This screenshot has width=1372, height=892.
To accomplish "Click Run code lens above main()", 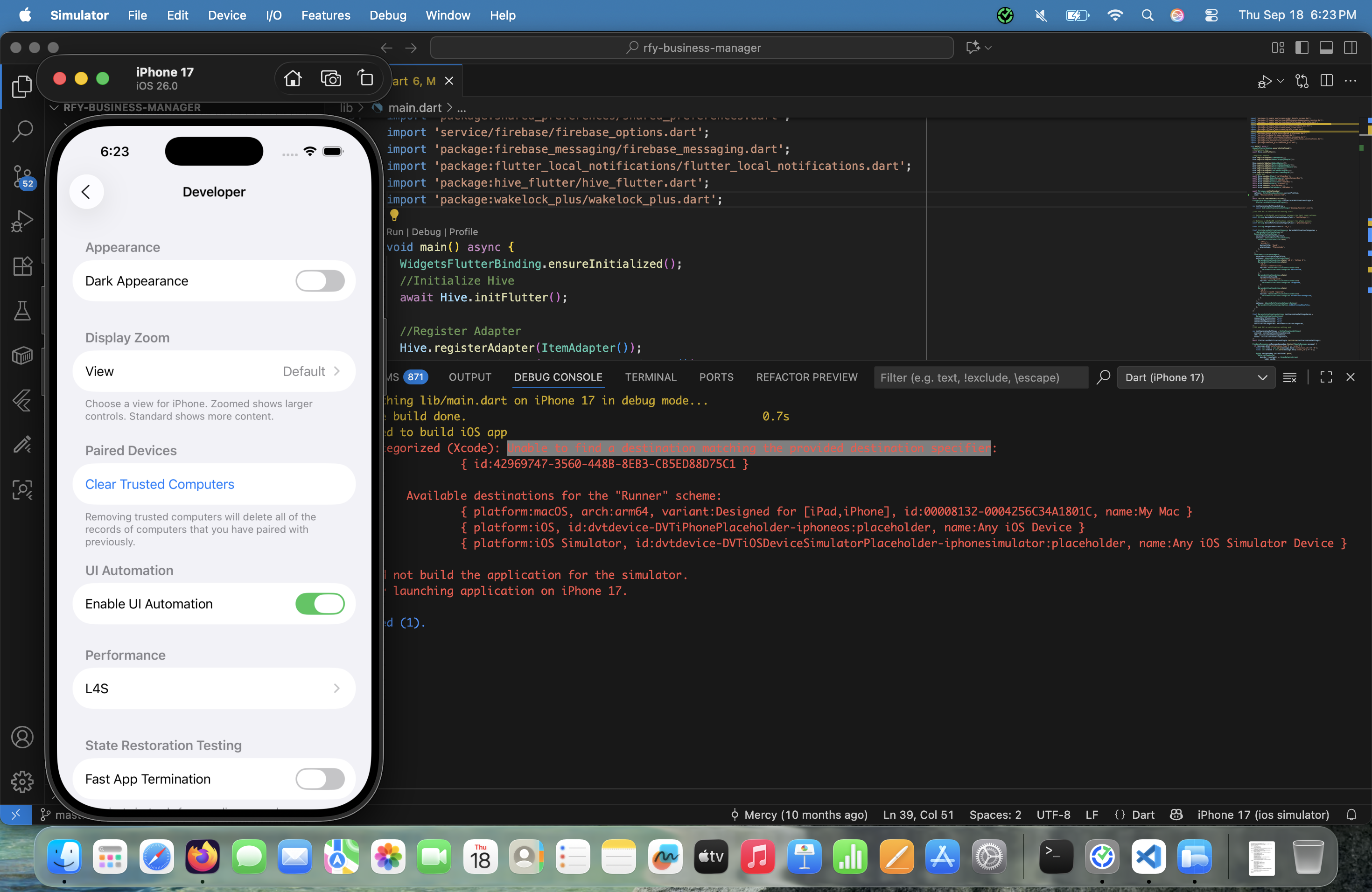I will pos(394,232).
